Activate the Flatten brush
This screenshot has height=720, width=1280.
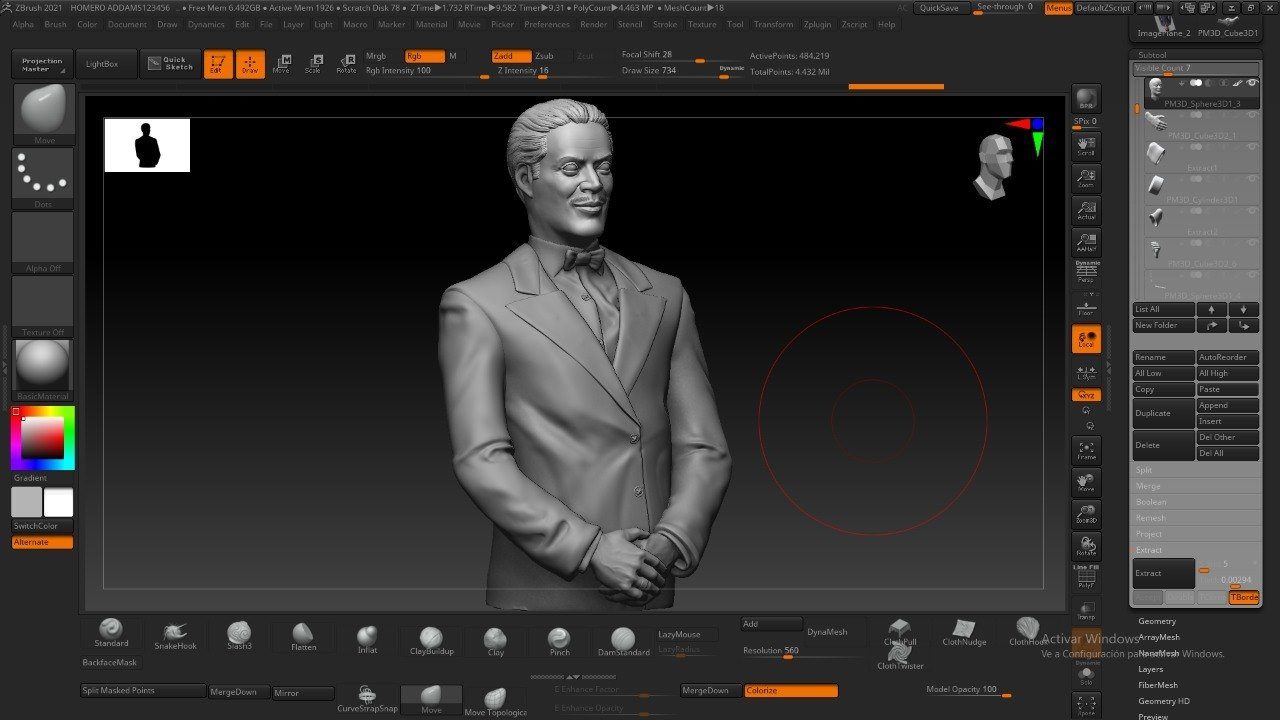click(x=302, y=634)
